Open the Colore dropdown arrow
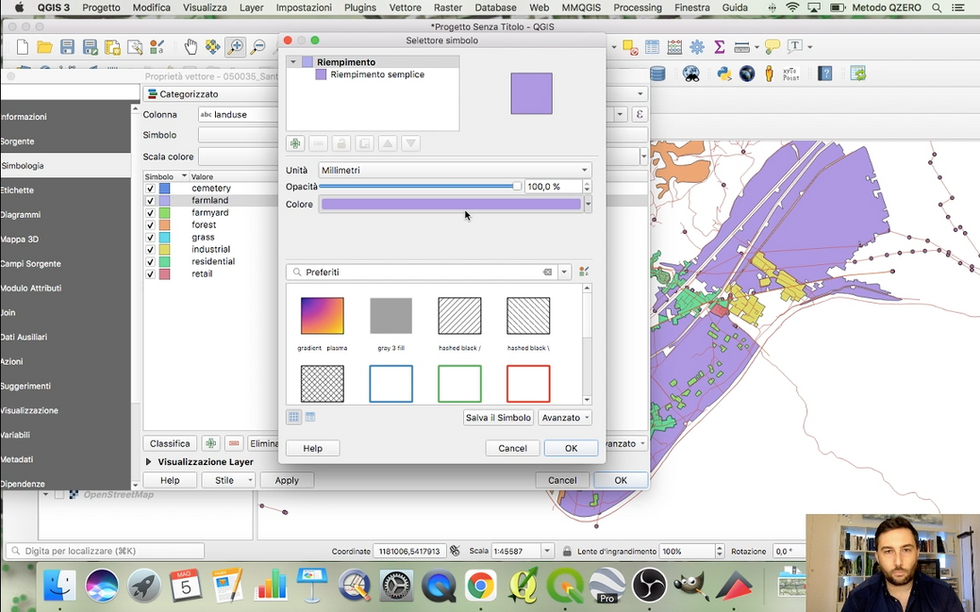This screenshot has height=612, width=980. tap(587, 204)
